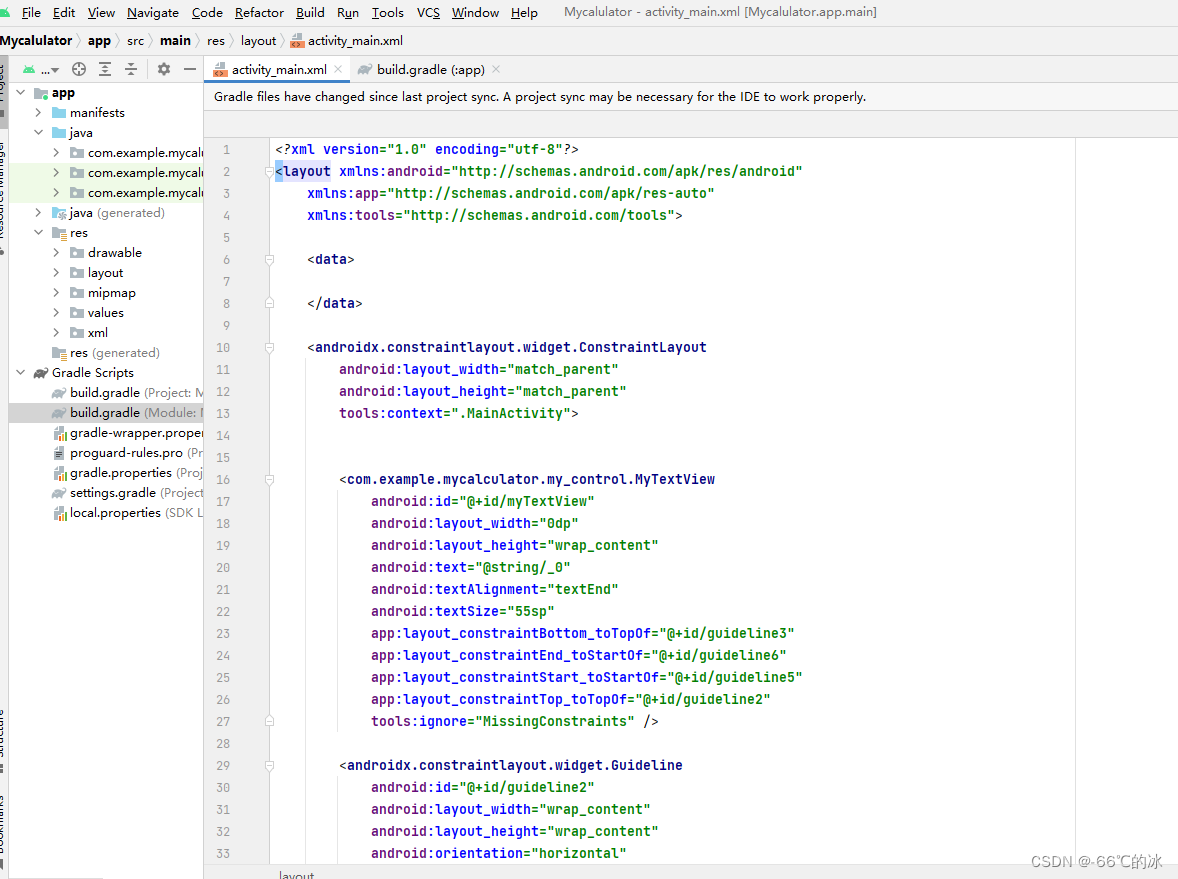The image size is (1178, 879).
Task: Open Project view settings gear icon
Action: pyautogui.click(x=162, y=69)
